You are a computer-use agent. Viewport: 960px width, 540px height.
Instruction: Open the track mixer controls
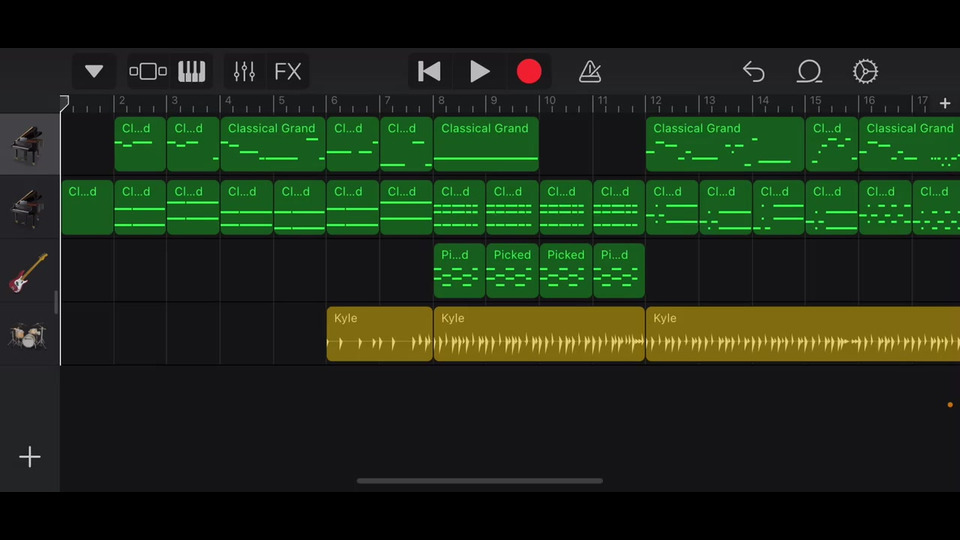pos(244,72)
